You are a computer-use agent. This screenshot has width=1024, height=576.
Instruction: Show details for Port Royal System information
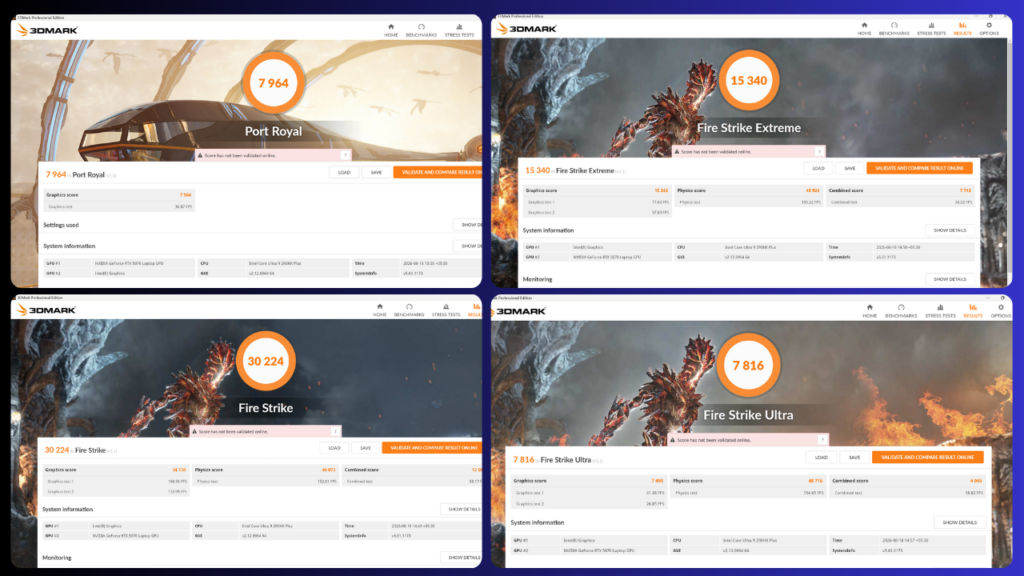click(468, 246)
